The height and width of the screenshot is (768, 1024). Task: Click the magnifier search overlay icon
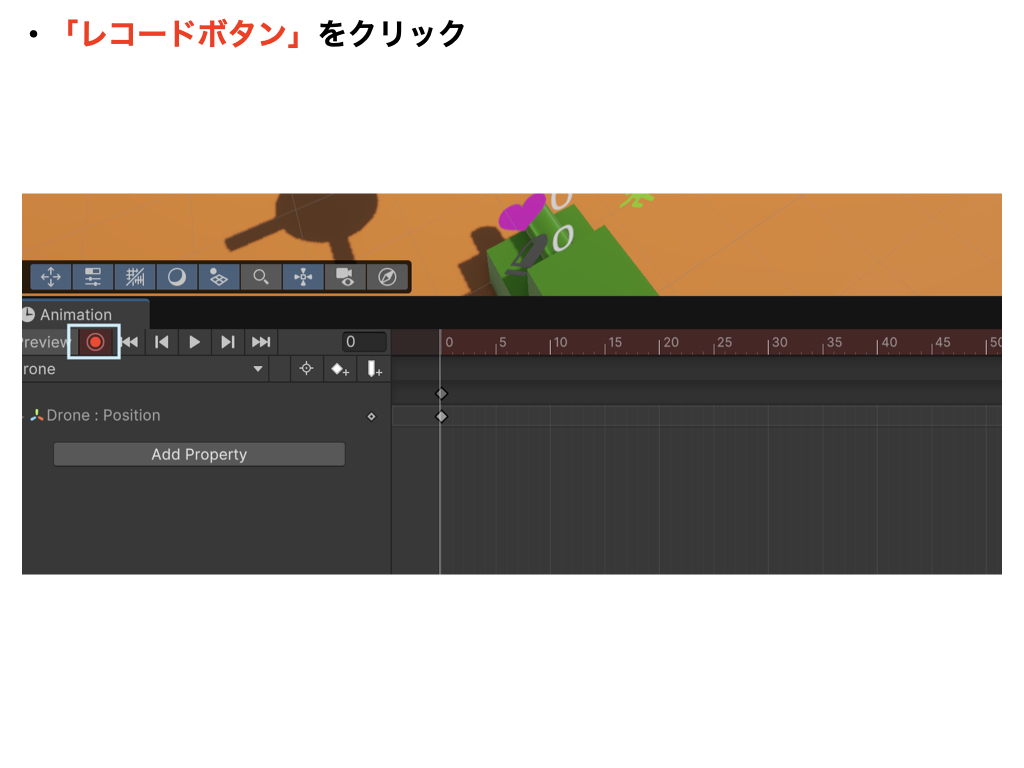(x=261, y=277)
